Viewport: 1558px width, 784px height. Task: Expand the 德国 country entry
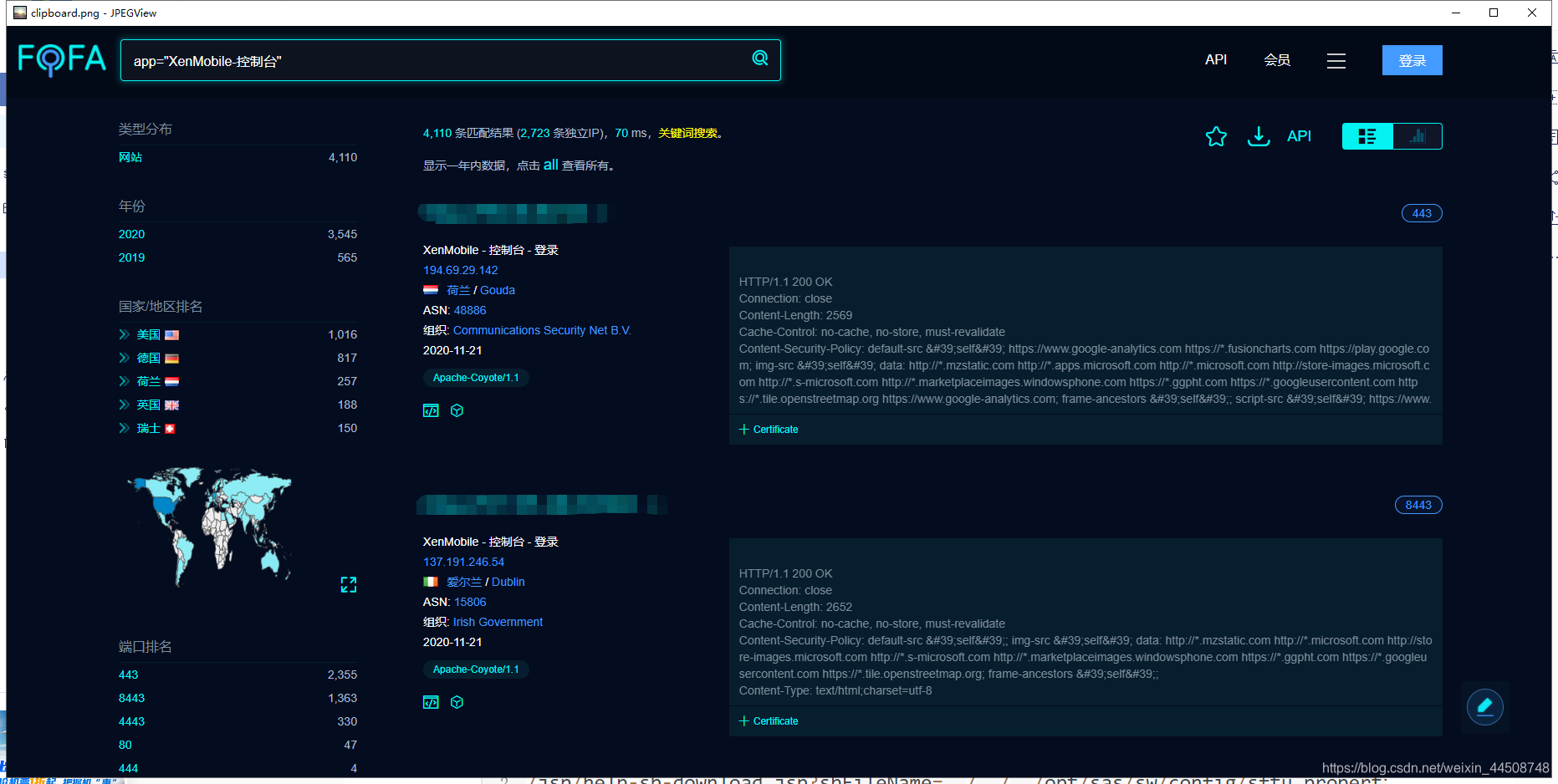[124, 358]
